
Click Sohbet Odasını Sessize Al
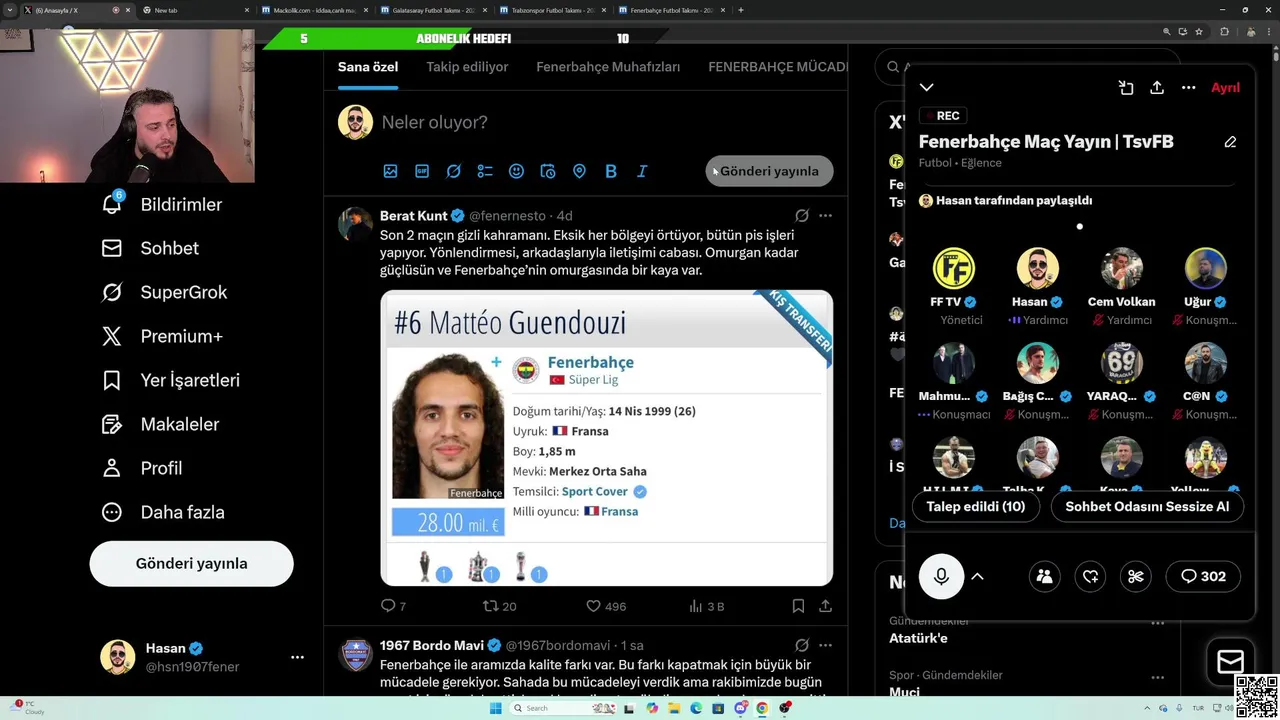coord(1147,506)
